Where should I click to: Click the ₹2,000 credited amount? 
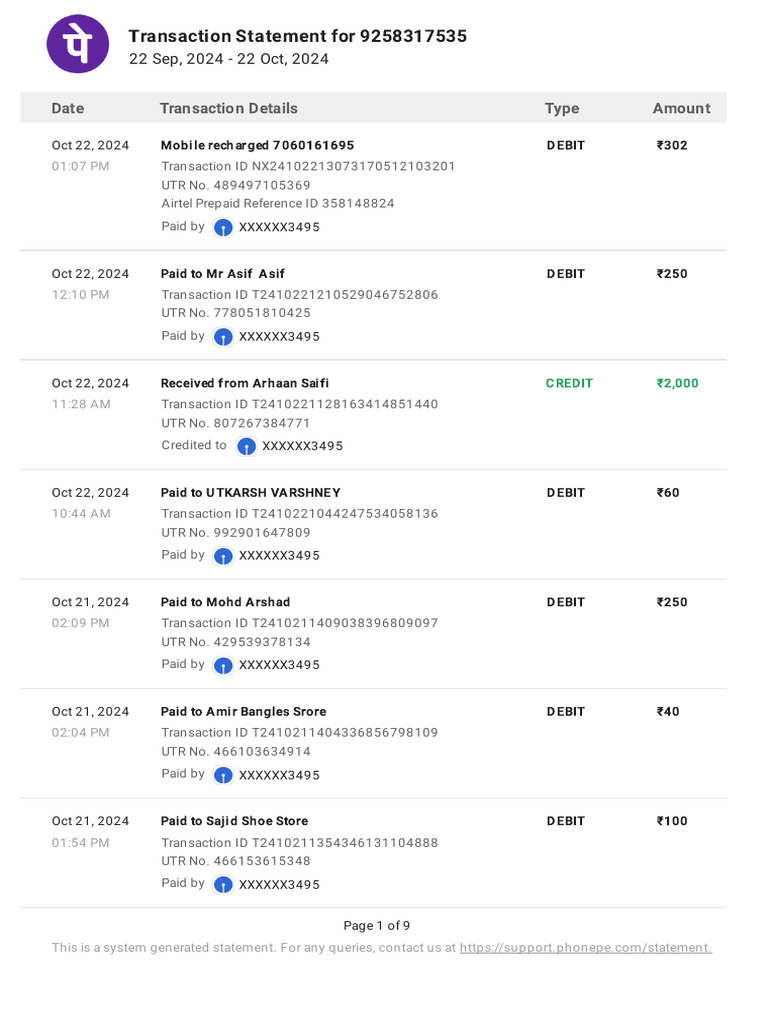pos(677,383)
